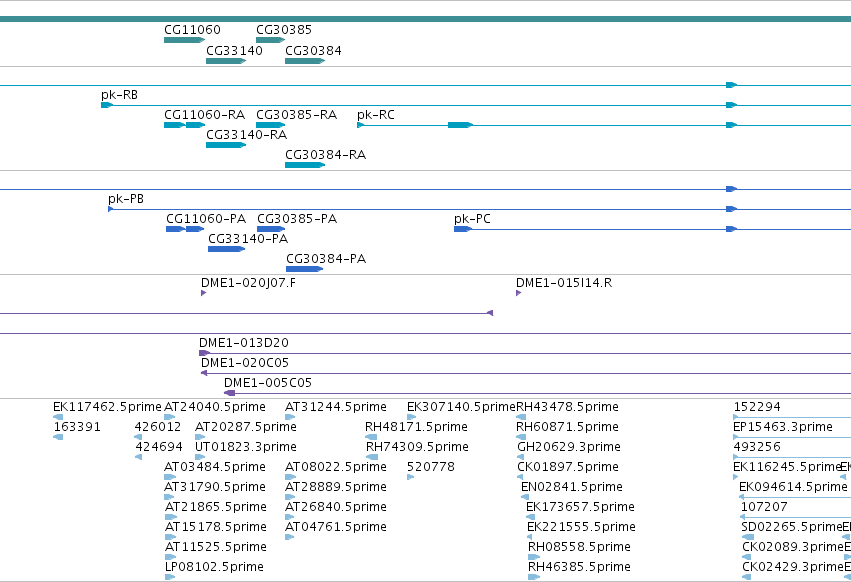
Task: Select AT04761.5prime EST label
Action: 336,527
